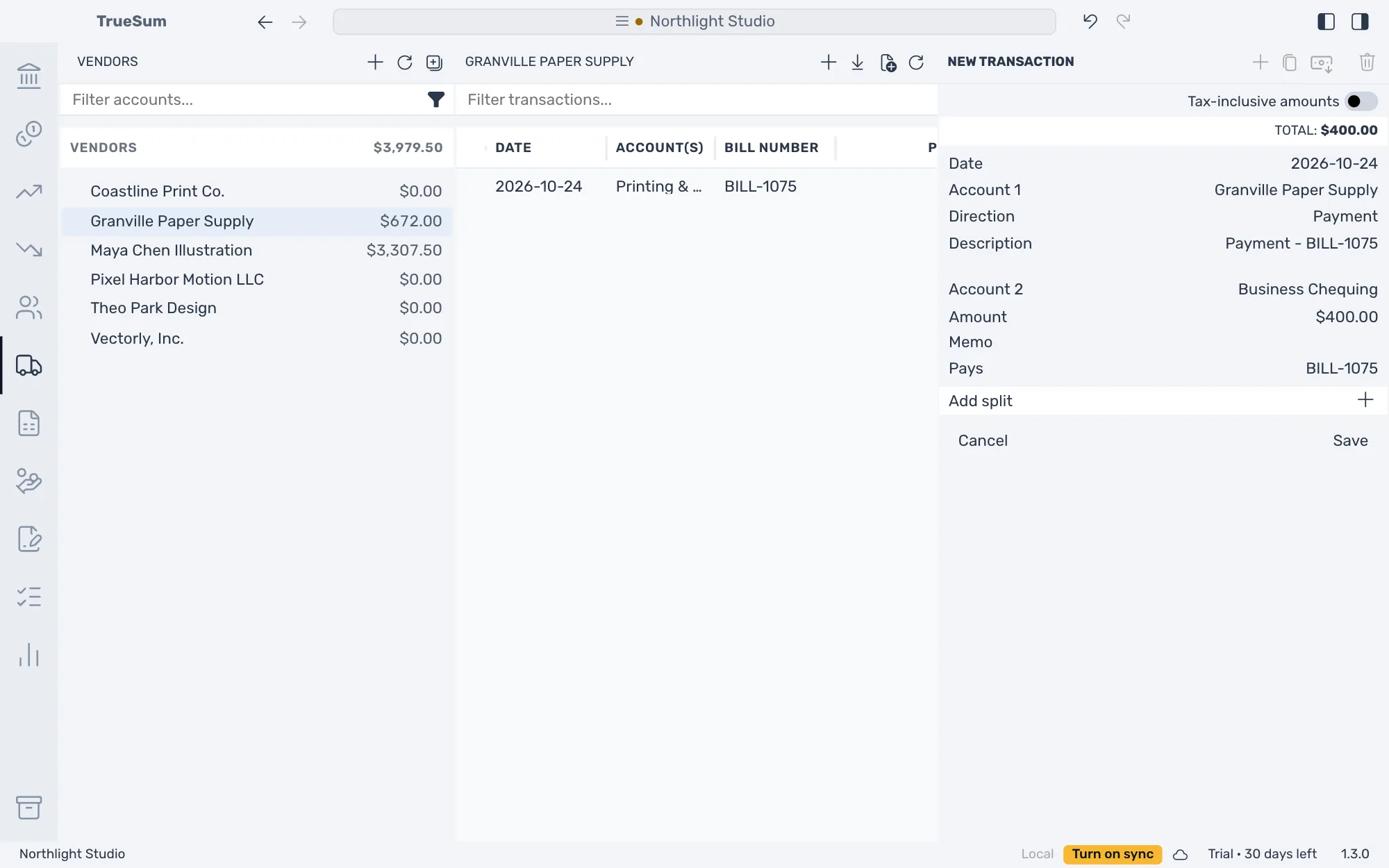Image resolution: width=1389 pixels, height=868 pixels.
Task: Click the Filter transactions input field
Action: [697, 100]
